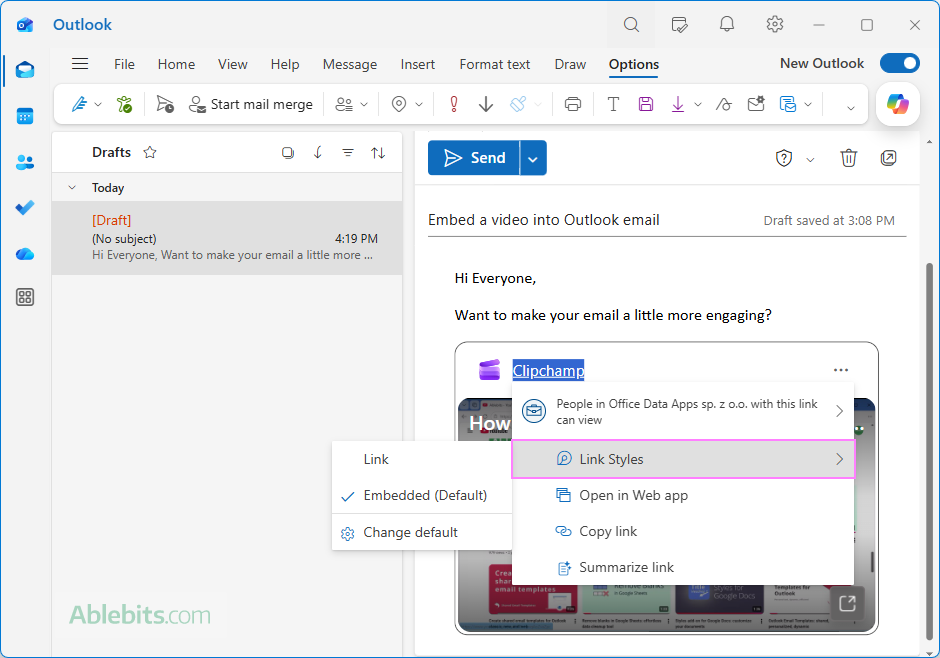Click the new mail envelope icon

click(756, 104)
